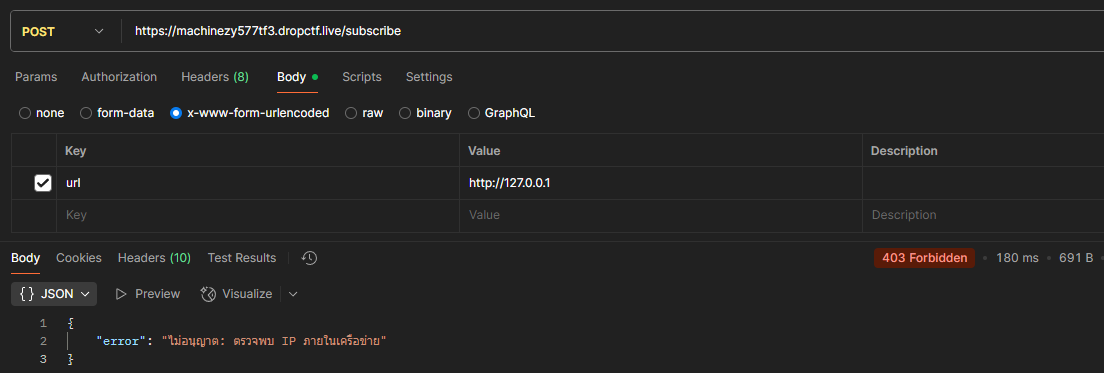Click the "error" key in response
Image resolution: width=1104 pixels, height=373 pixels.
(x=120, y=341)
